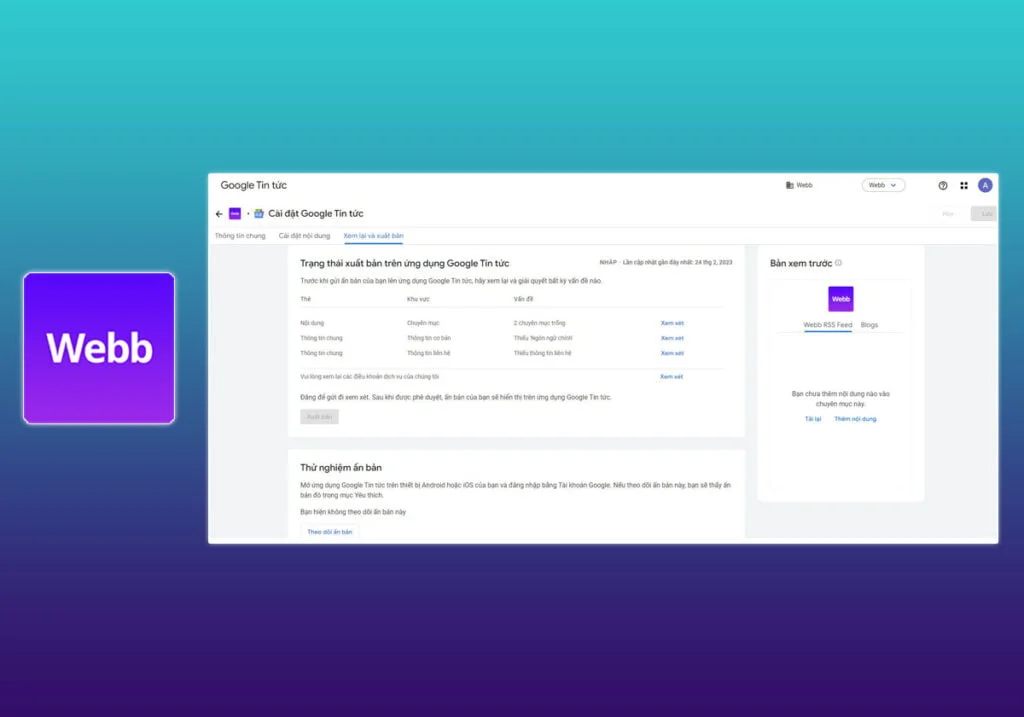Go back using the left arrow icon
Screen dimensions: 1024x717
(219, 214)
